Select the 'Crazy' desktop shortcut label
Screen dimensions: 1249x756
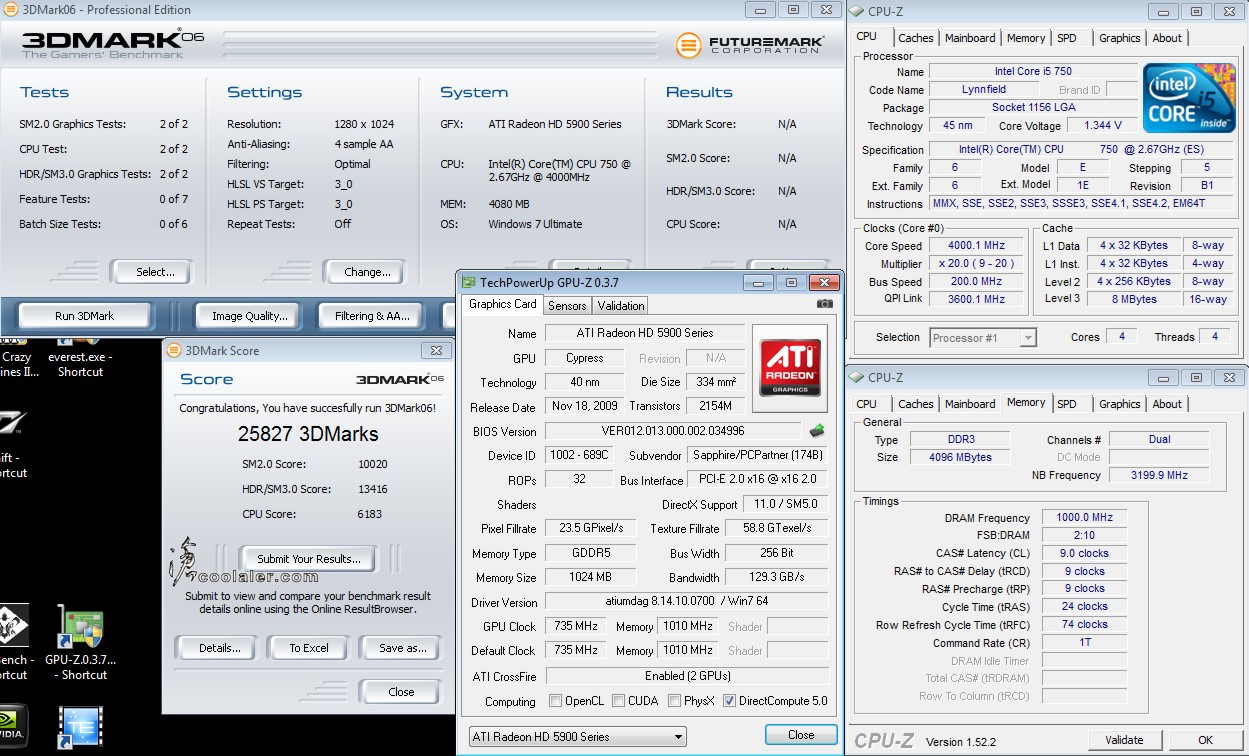pos(16,357)
